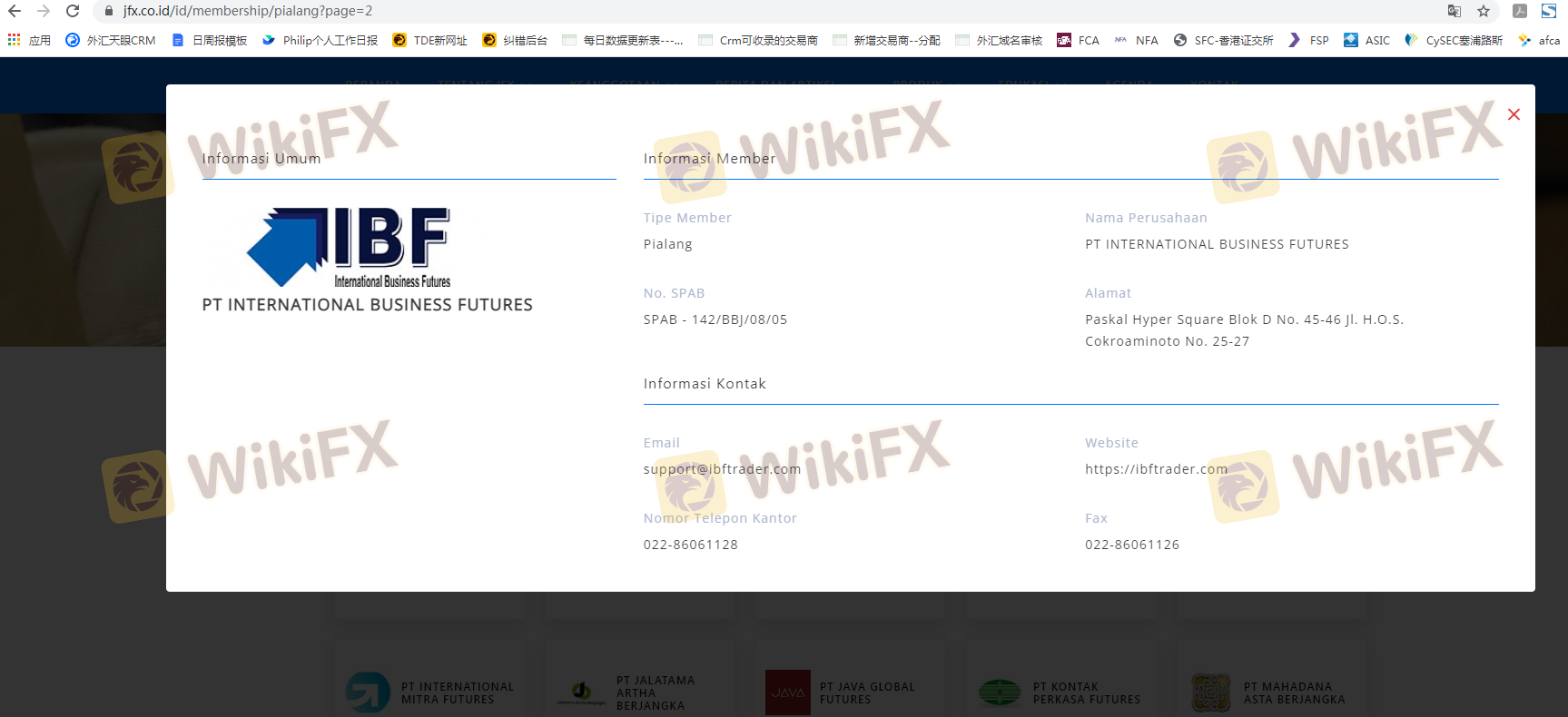Open the afca bookmark
Viewport: 1568px width, 717px height.
[x=1539, y=40]
